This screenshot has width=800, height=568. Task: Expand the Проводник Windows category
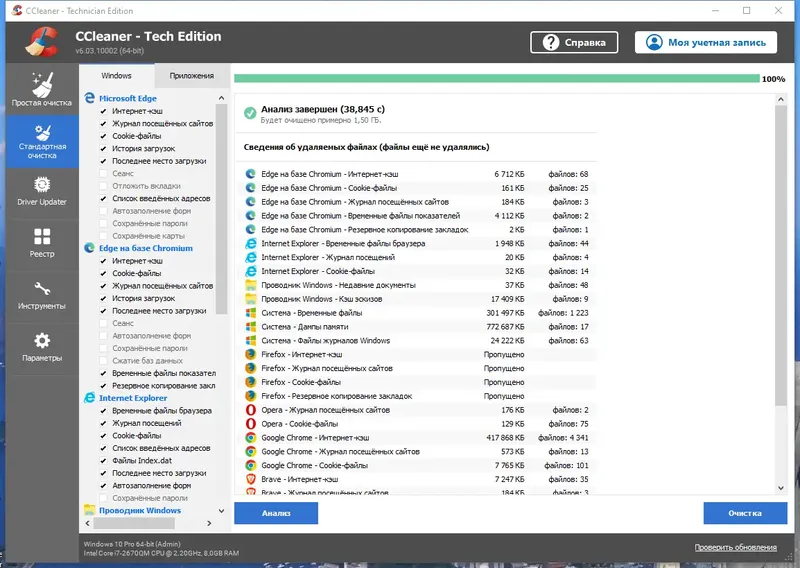(140, 510)
